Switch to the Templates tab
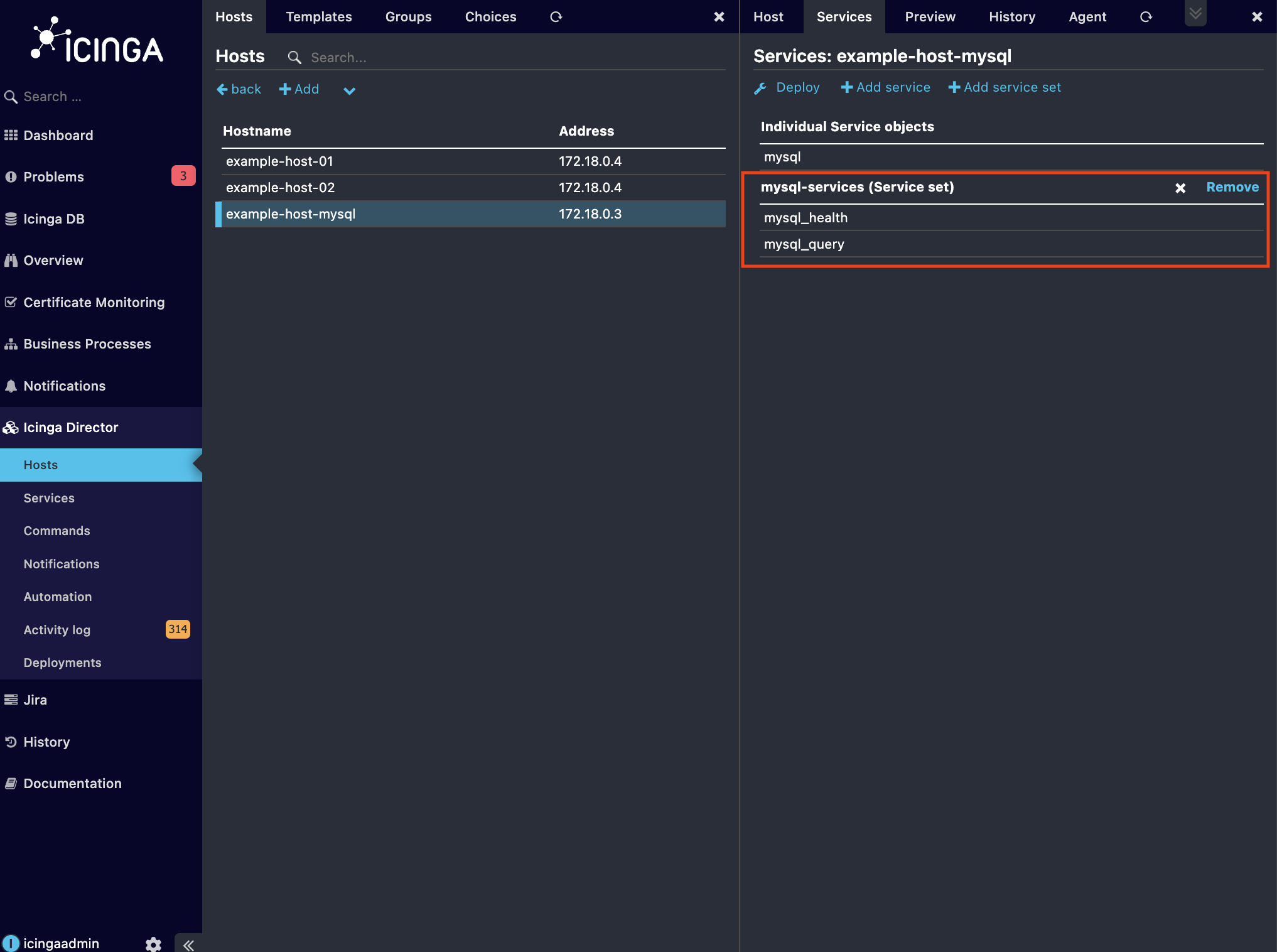 pyautogui.click(x=319, y=17)
